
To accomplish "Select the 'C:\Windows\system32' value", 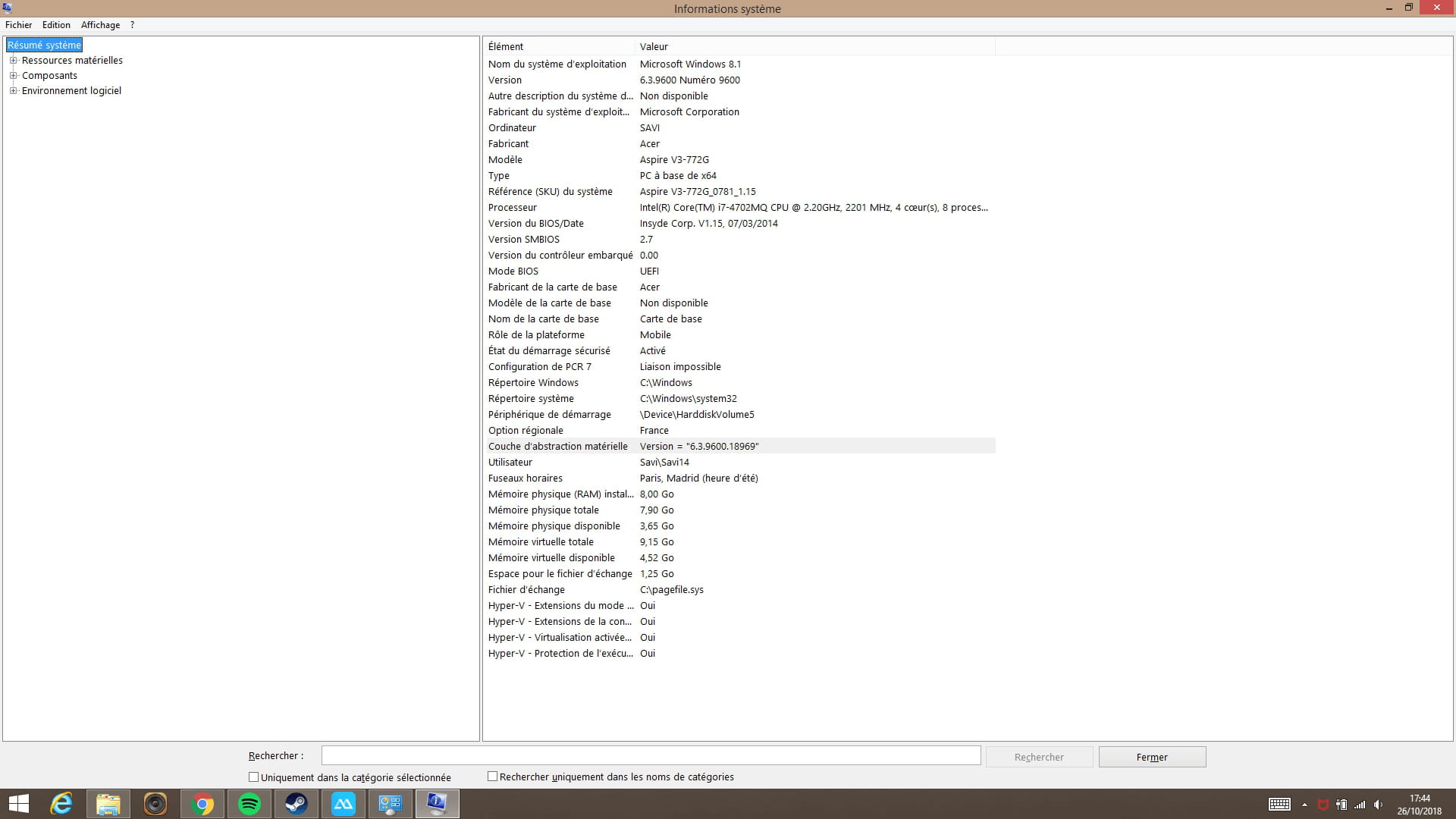I will (x=688, y=399).
